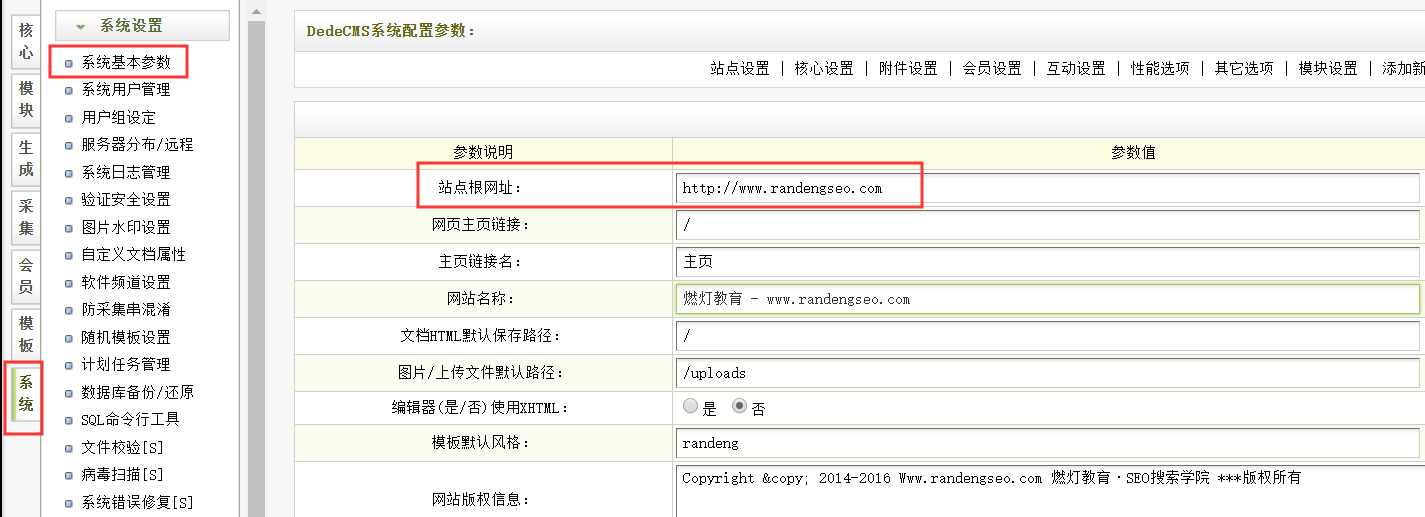The width and height of the screenshot is (1425, 517).
Task: Open 图片水印设置
Action: point(126,227)
